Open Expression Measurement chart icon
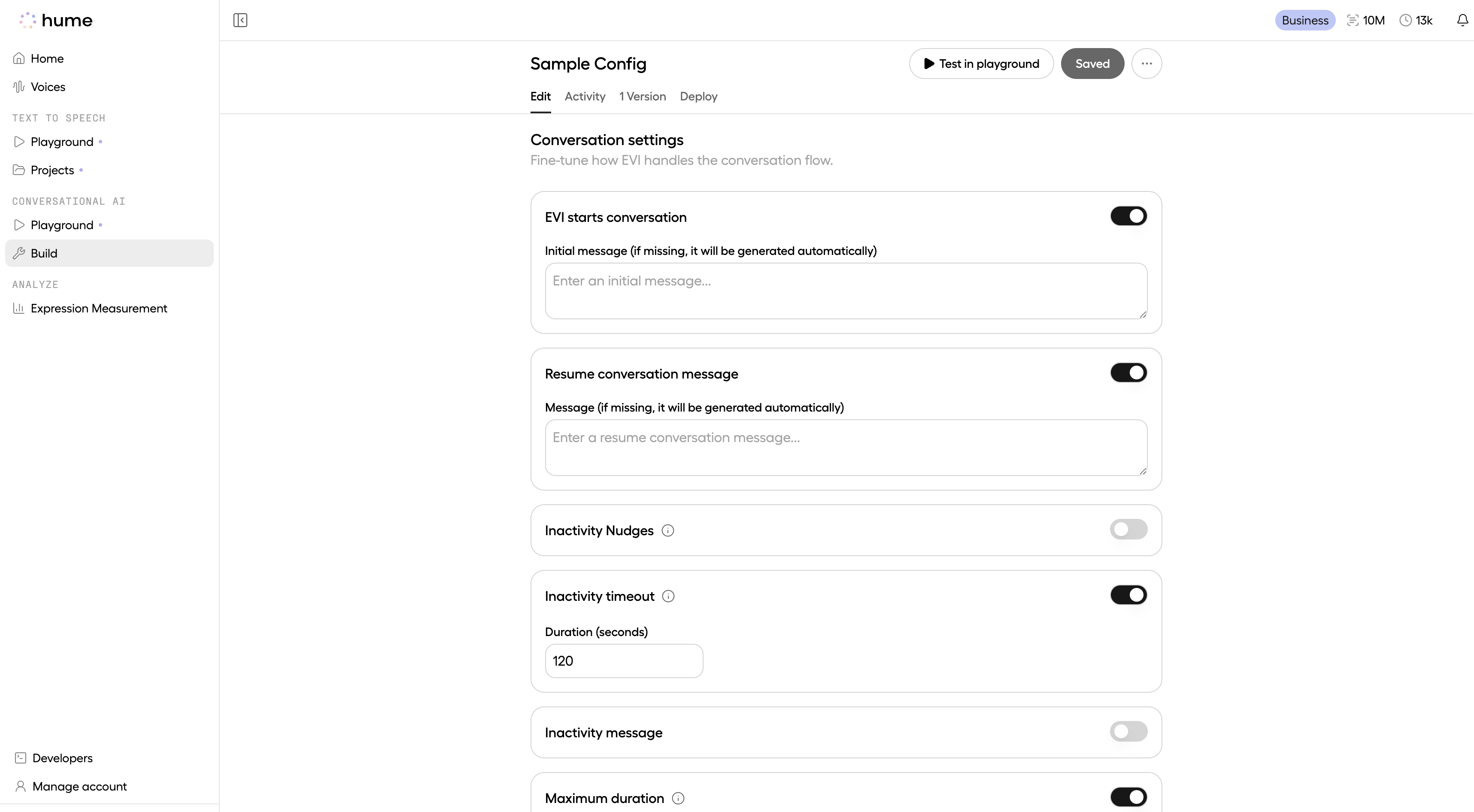This screenshot has width=1474, height=812. pos(19,309)
